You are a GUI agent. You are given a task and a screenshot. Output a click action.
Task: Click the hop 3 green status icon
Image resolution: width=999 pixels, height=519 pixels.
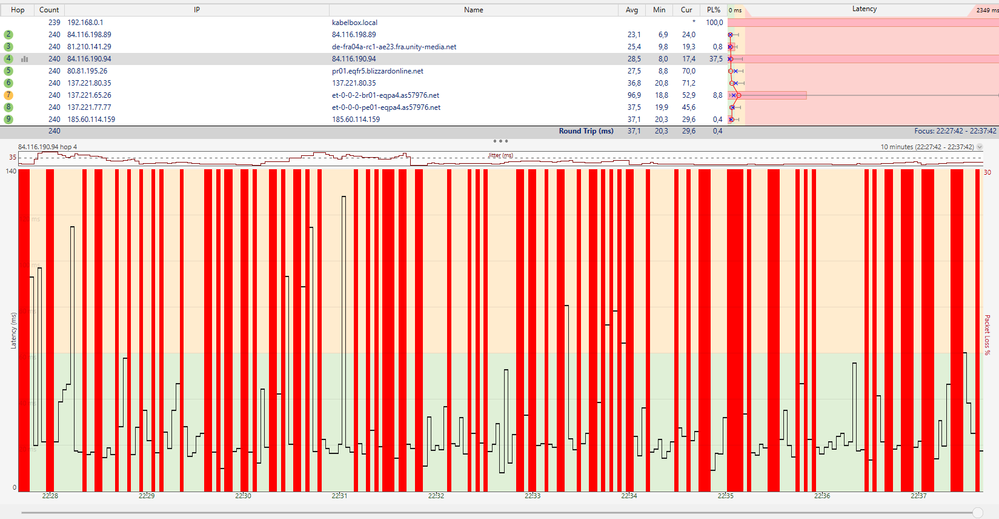coord(9,47)
